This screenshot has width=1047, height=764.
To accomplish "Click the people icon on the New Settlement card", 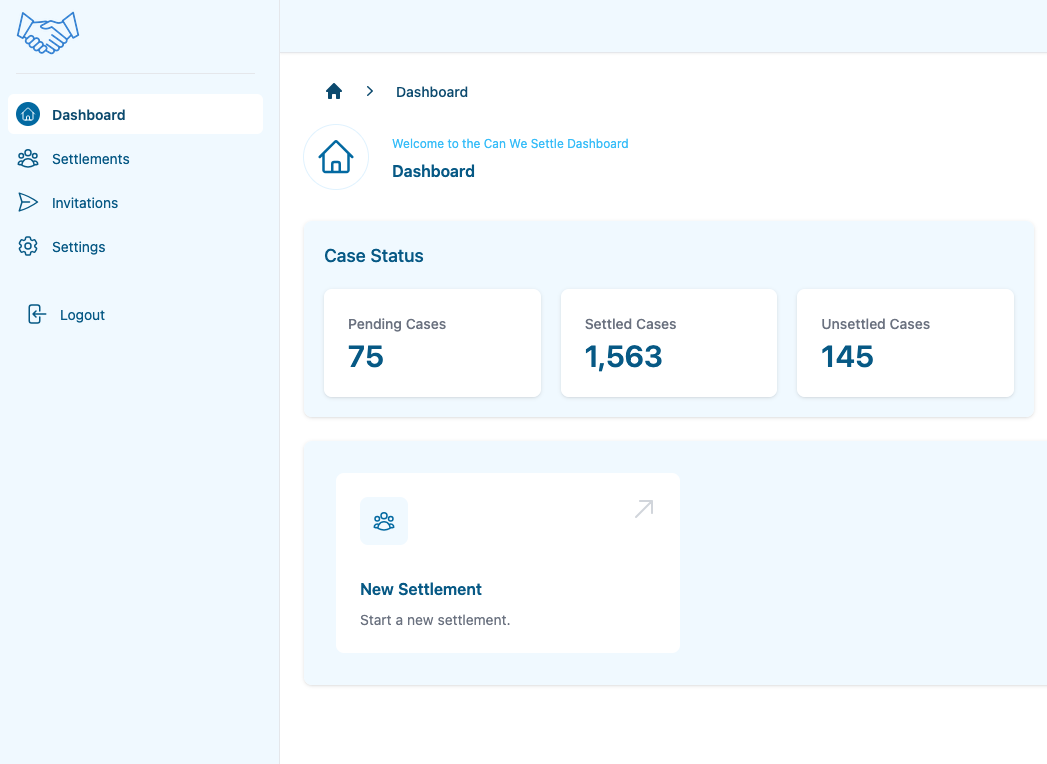I will 384,520.
